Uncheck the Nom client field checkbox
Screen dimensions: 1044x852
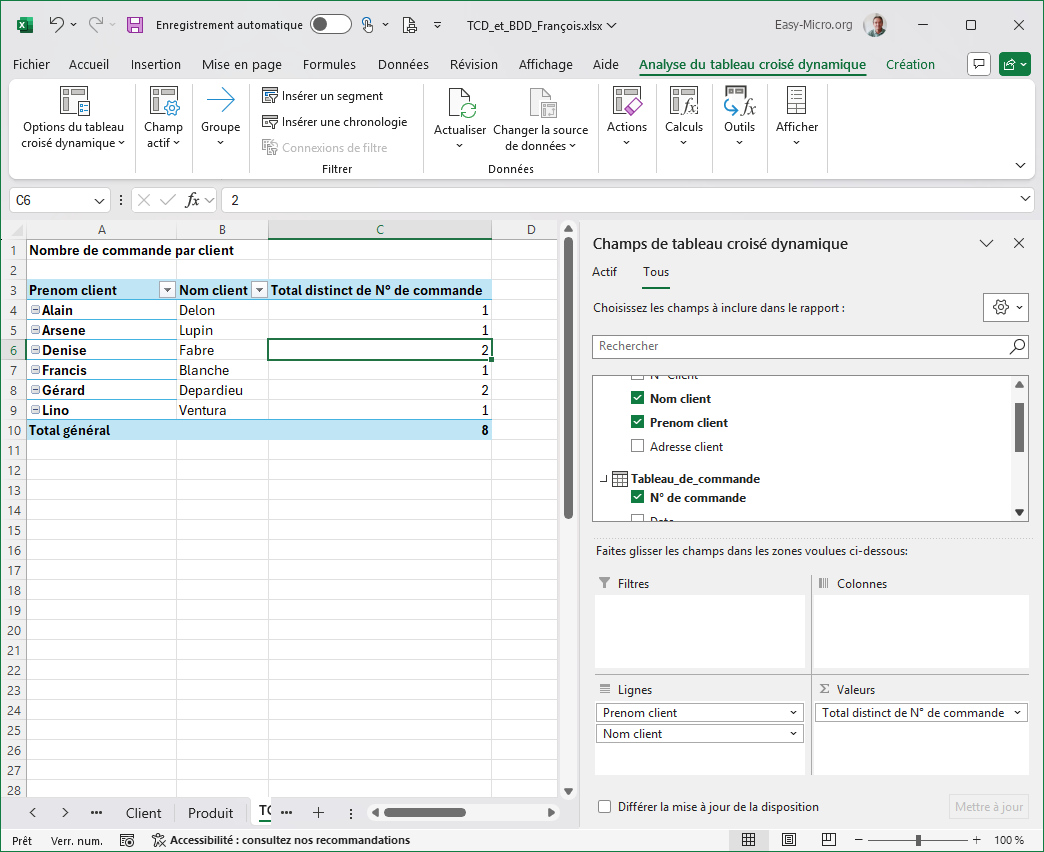[638, 398]
